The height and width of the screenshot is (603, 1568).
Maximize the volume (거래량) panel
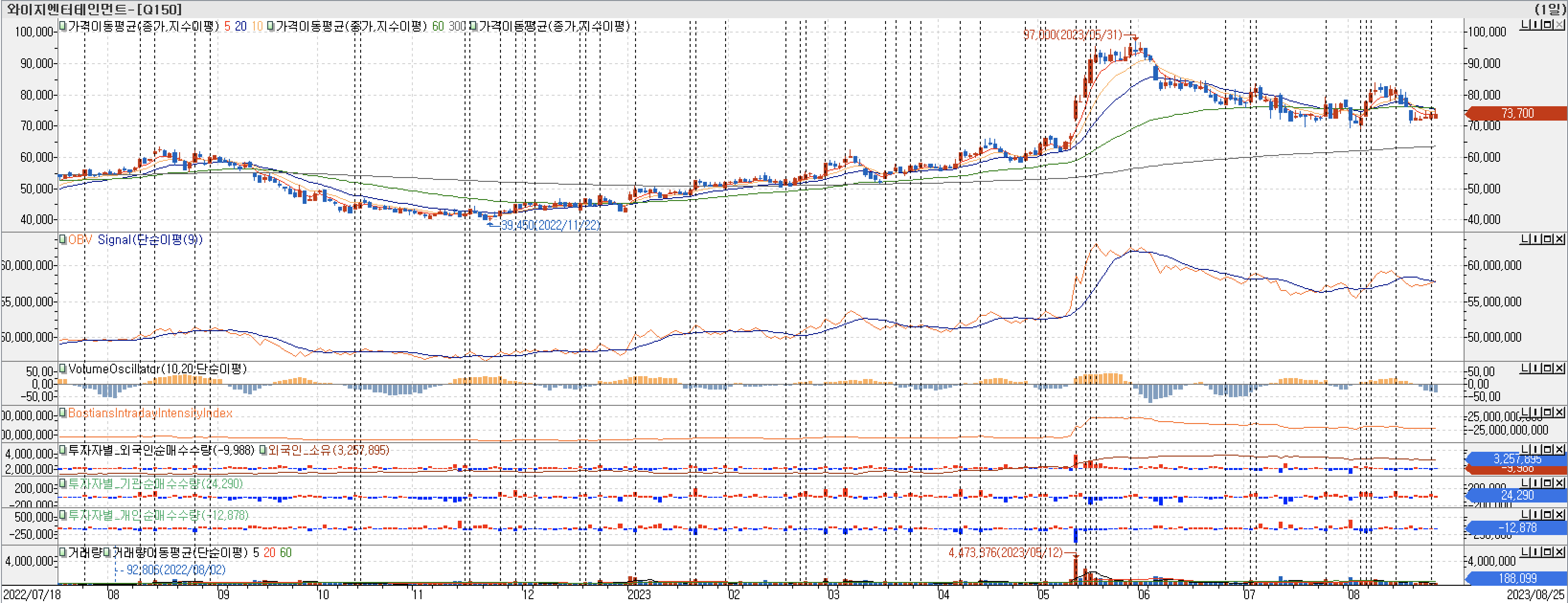pos(1547,552)
